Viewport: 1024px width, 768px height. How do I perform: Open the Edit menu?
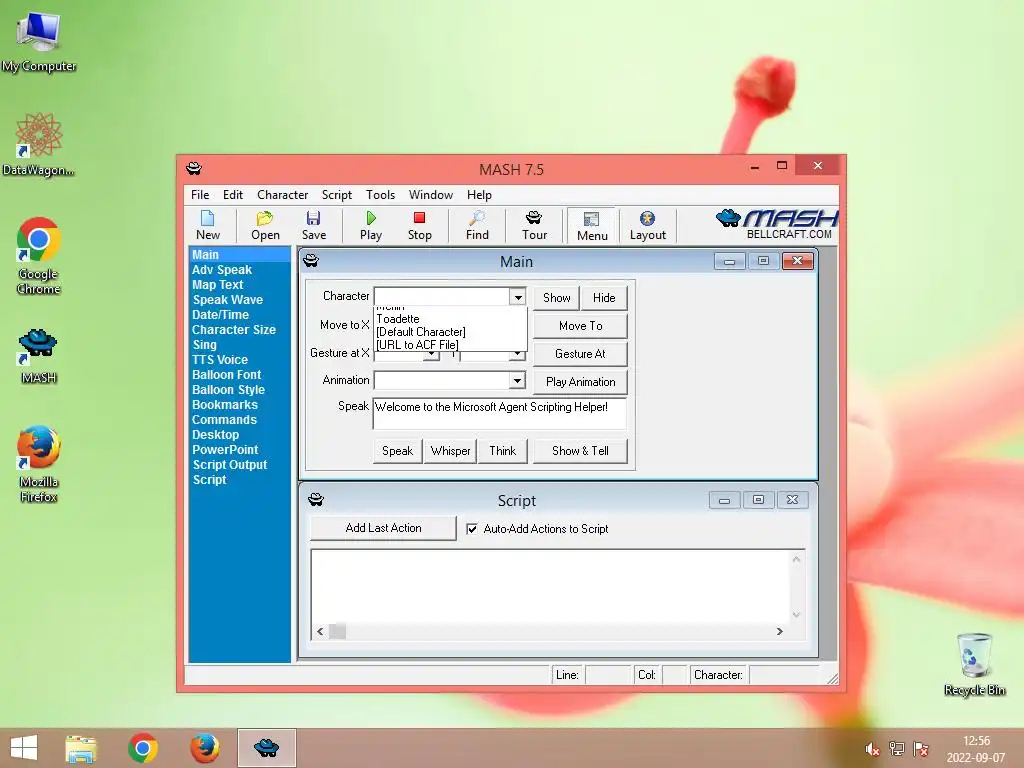pyautogui.click(x=232, y=195)
